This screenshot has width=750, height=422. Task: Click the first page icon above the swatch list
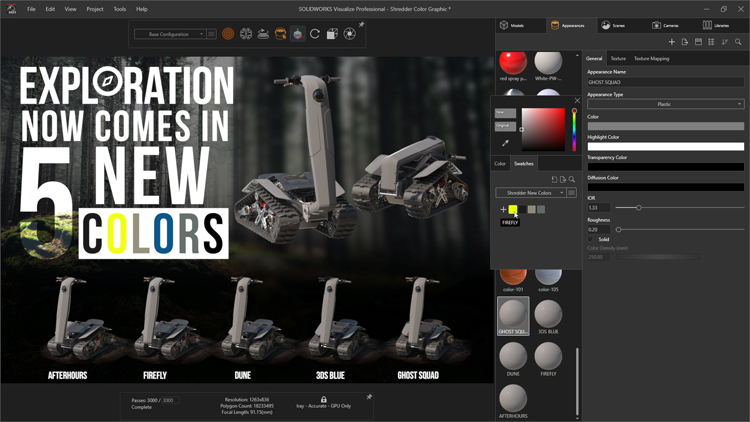(x=554, y=179)
